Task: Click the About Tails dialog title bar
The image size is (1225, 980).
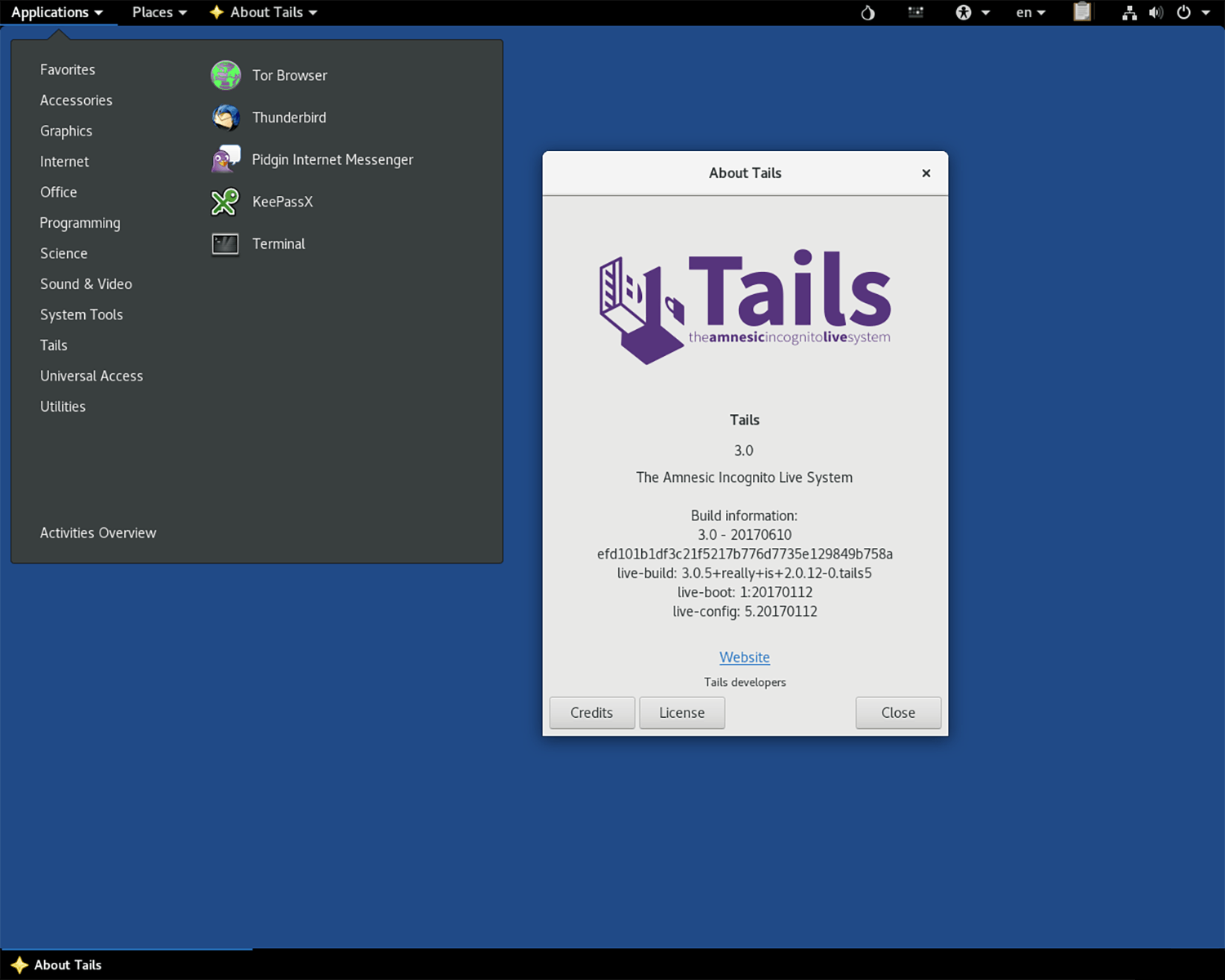Action: (746, 173)
